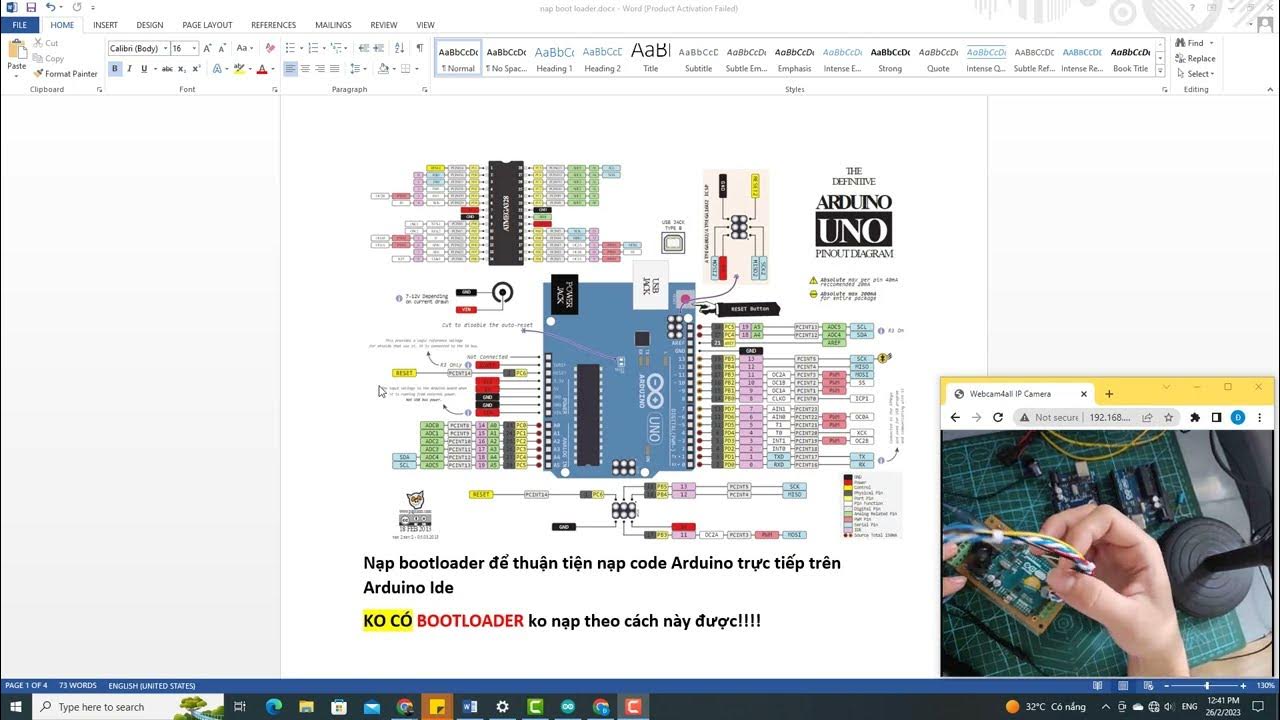Viewport: 1280px width, 720px height.
Task: Click the Cut scissors command
Action: [46, 43]
